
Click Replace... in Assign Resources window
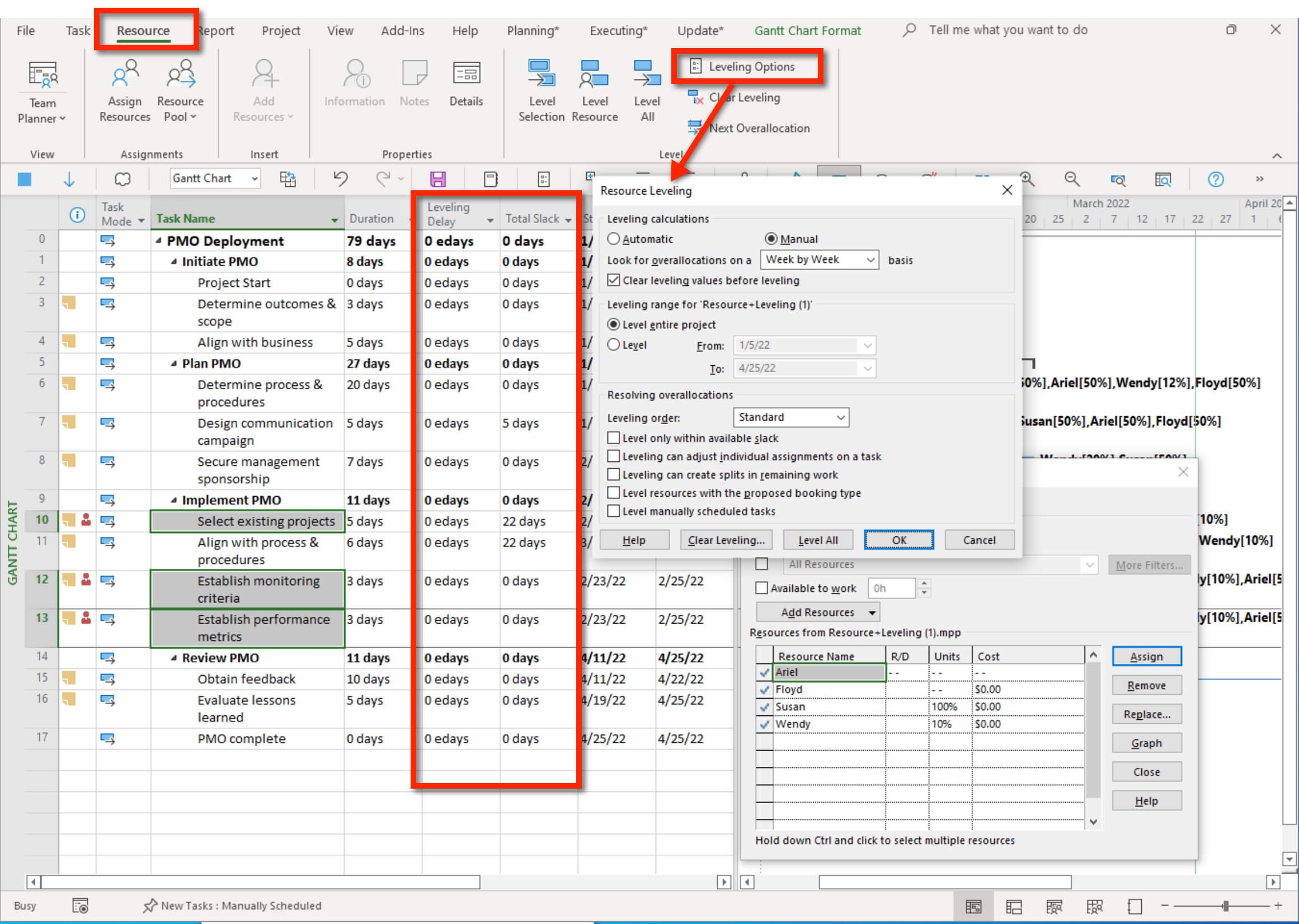(1146, 714)
